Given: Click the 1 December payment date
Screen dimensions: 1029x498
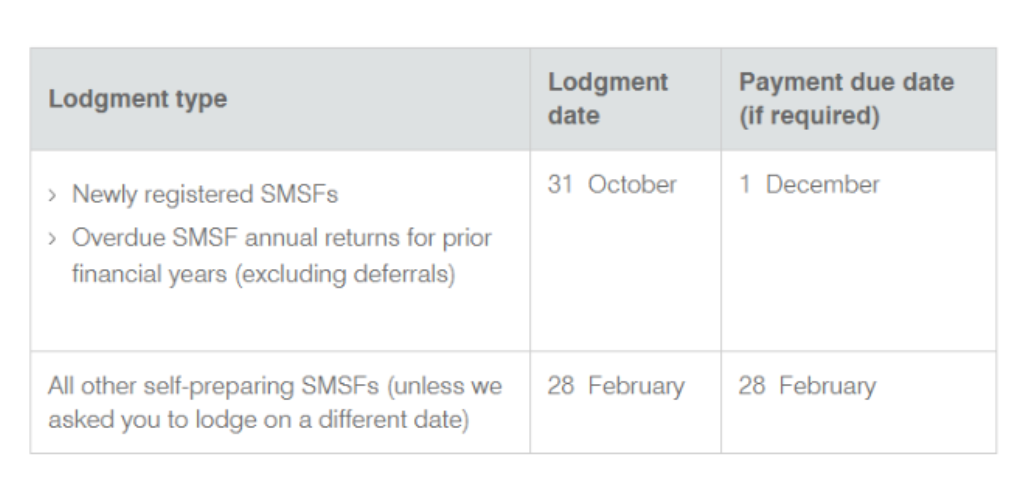Looking at the screenshot, I should point(809,184).
